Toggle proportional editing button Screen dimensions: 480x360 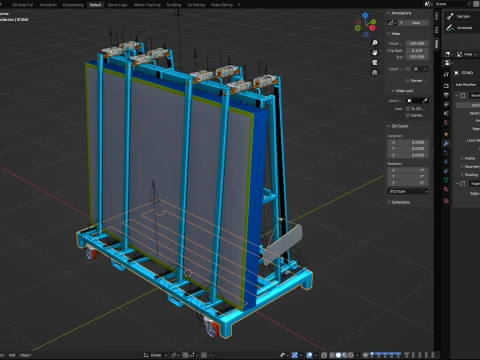click(x=204, y=355)
